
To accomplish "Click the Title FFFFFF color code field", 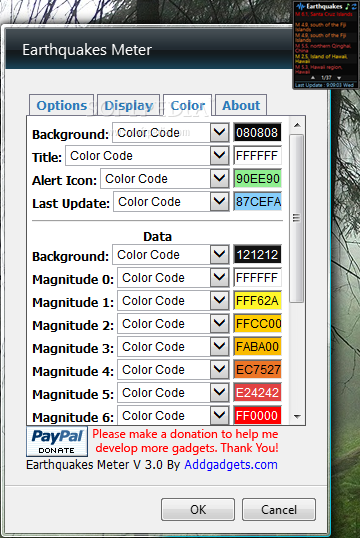I will point(257,156).
